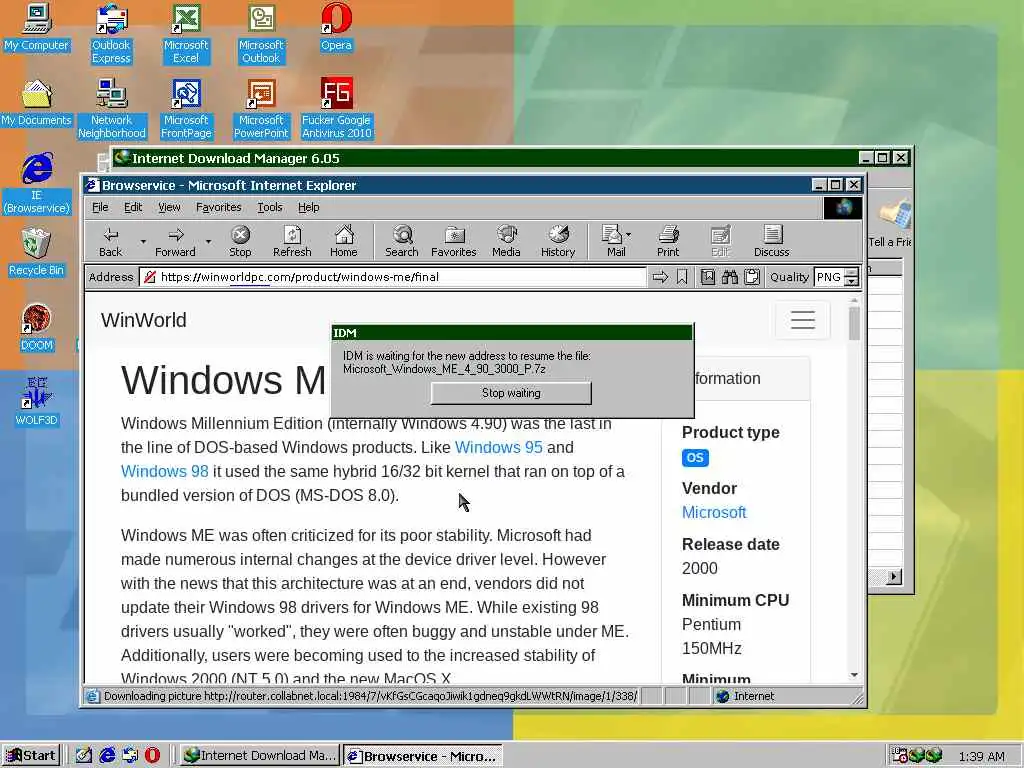
Task: Click the OS product type badge
Action: tap(695, 458)
